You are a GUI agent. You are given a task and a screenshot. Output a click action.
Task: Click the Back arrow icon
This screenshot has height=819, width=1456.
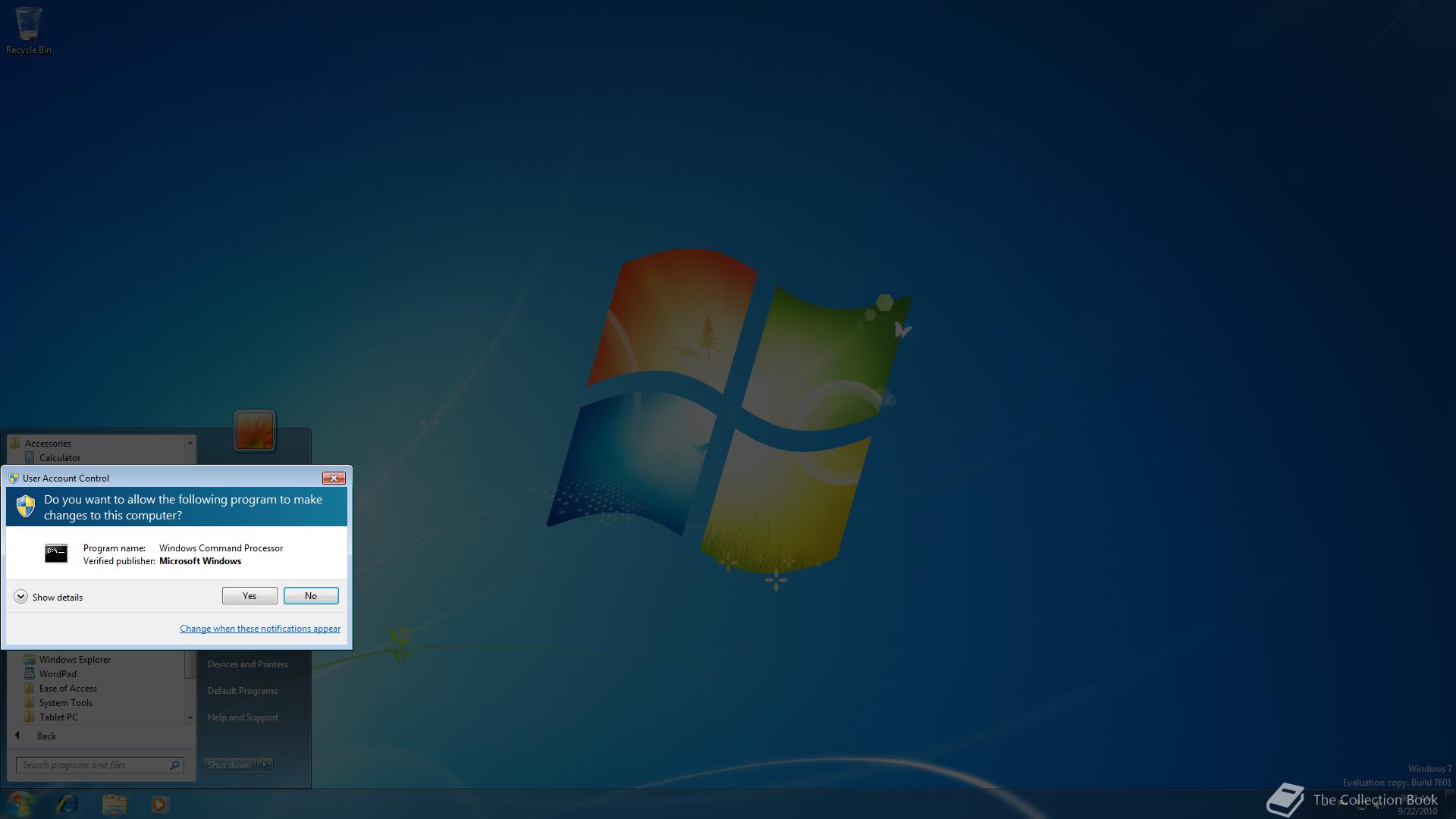tap(17, 736)
